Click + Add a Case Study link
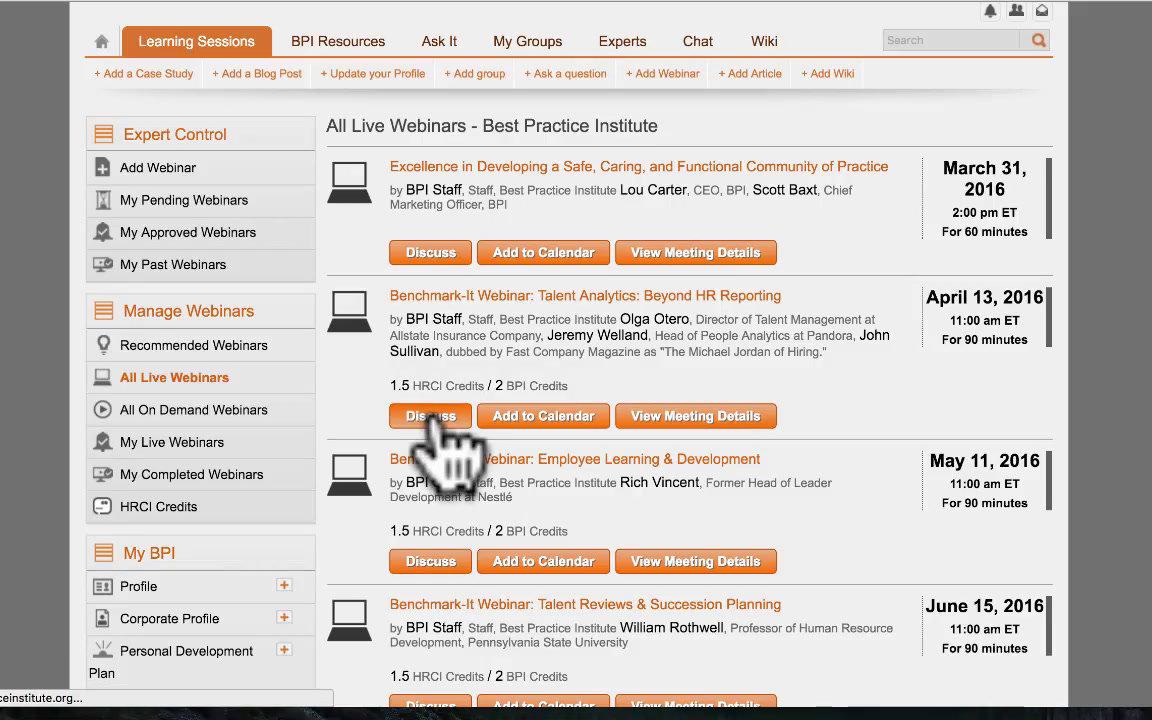This screenshot has height=720, width=1152. [x=143, y=73]
